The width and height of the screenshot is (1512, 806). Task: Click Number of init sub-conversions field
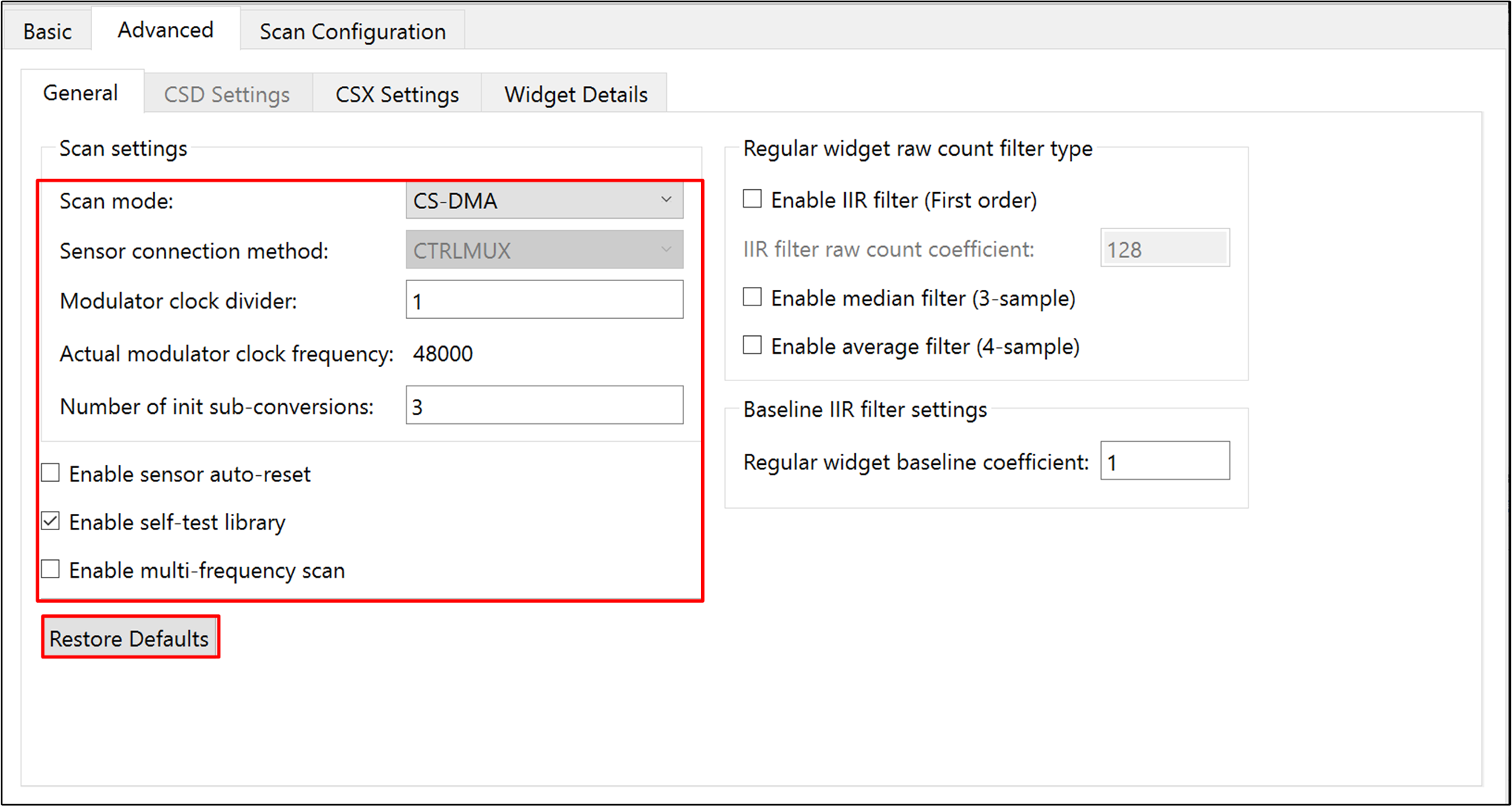coord(545,405)
